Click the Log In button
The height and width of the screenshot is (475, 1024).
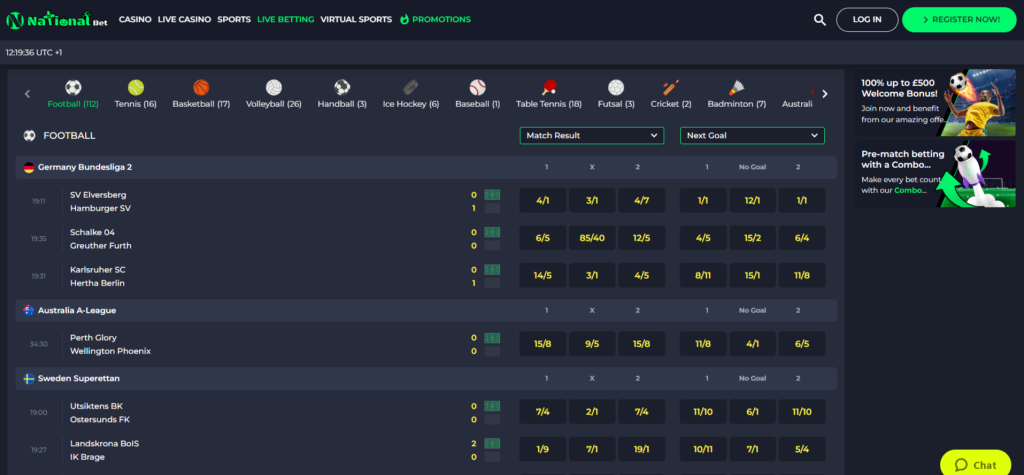pyautogui.click(x=867, y=20)
